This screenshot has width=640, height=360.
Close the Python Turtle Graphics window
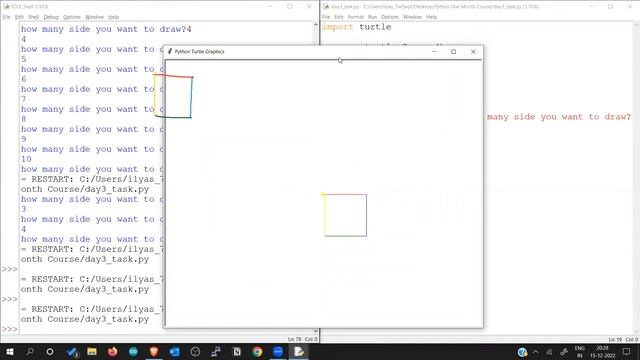pyautogui.click(x=473, y=51)
